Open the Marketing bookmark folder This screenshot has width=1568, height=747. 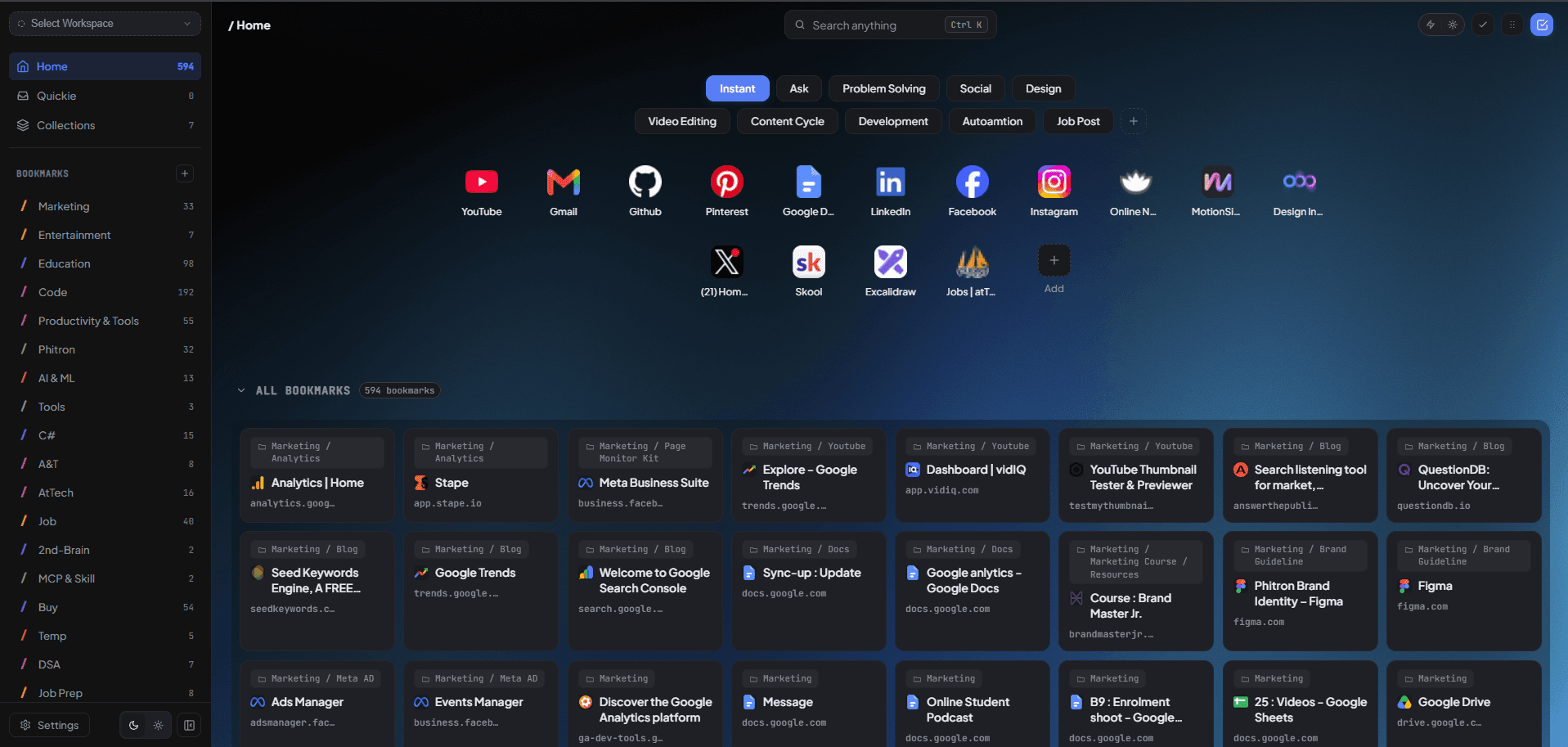tap(105, 206)
